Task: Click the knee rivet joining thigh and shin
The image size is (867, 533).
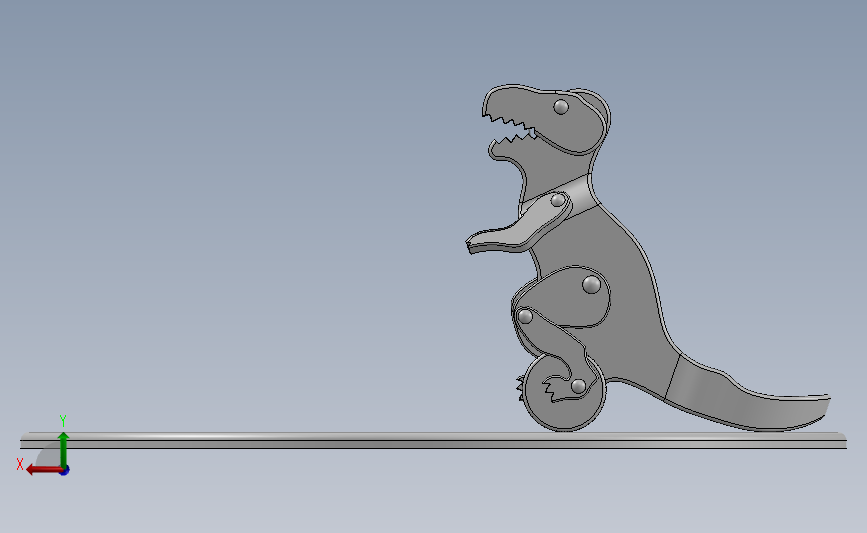Action: click(525, 317)
